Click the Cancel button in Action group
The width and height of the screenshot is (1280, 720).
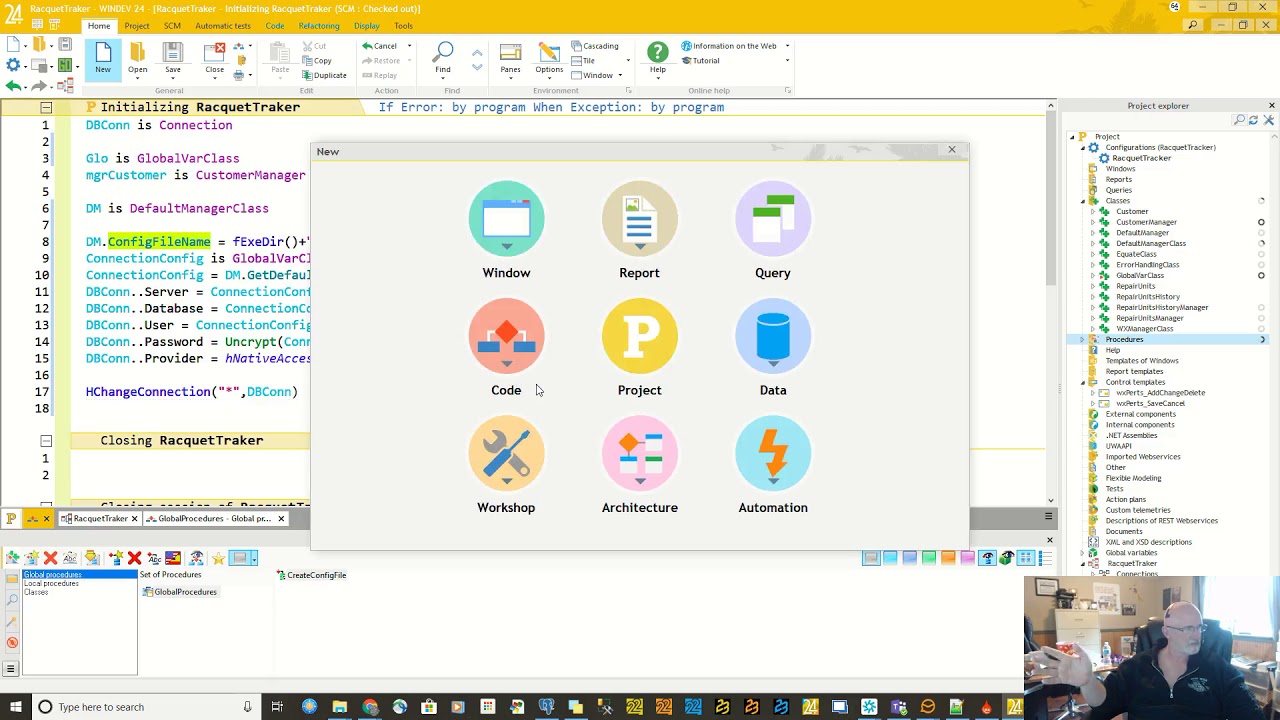[380, 46]
